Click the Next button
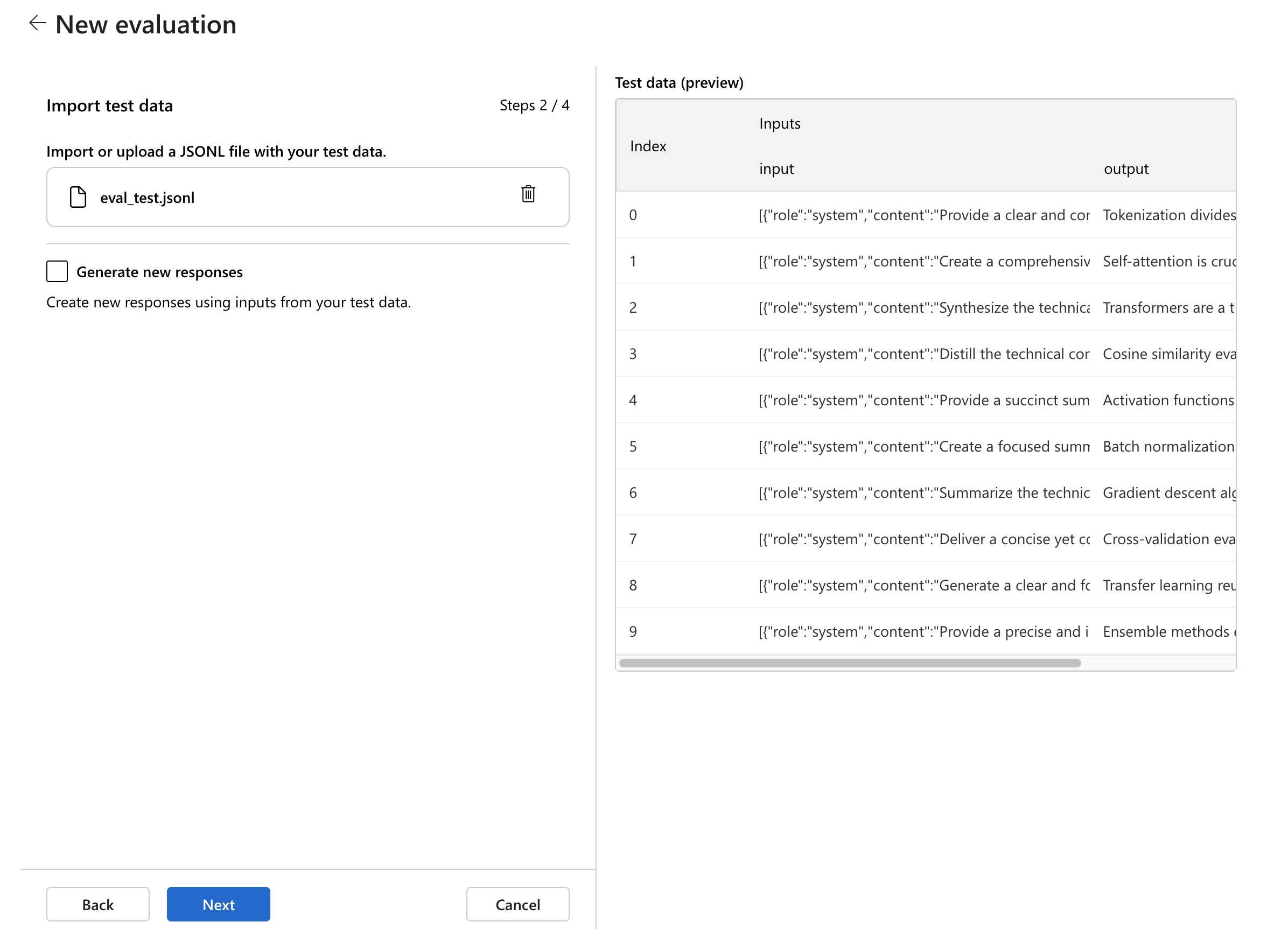Screen dimensions: 1288x929 (x=218, y=904)
